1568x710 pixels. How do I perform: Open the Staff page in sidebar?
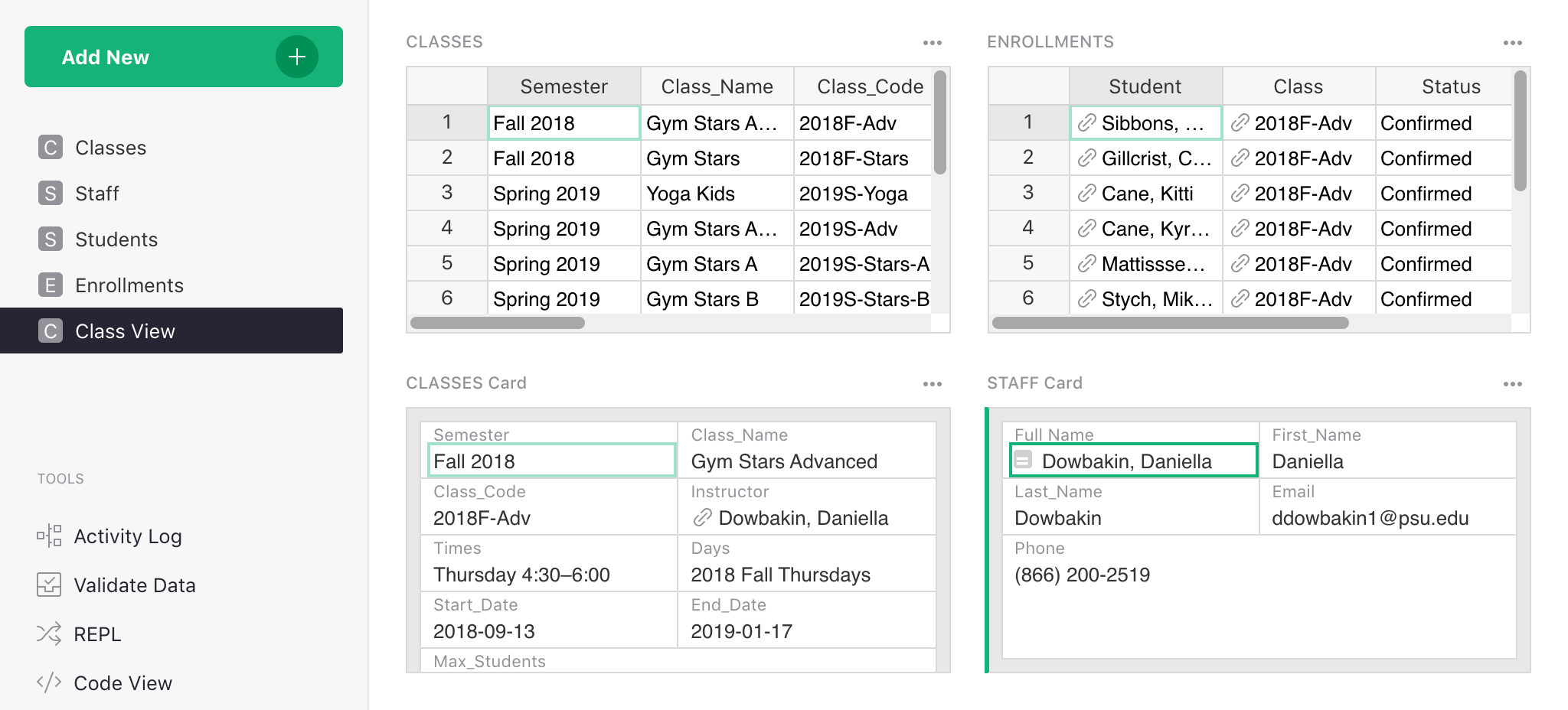pos(96,194)
